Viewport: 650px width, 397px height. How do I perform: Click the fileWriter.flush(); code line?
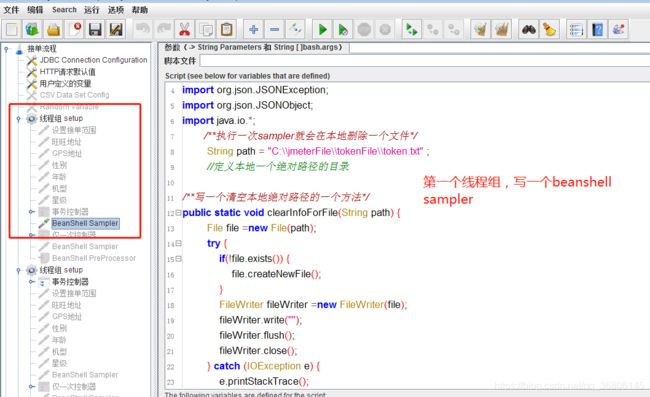(x=257, y=335)
